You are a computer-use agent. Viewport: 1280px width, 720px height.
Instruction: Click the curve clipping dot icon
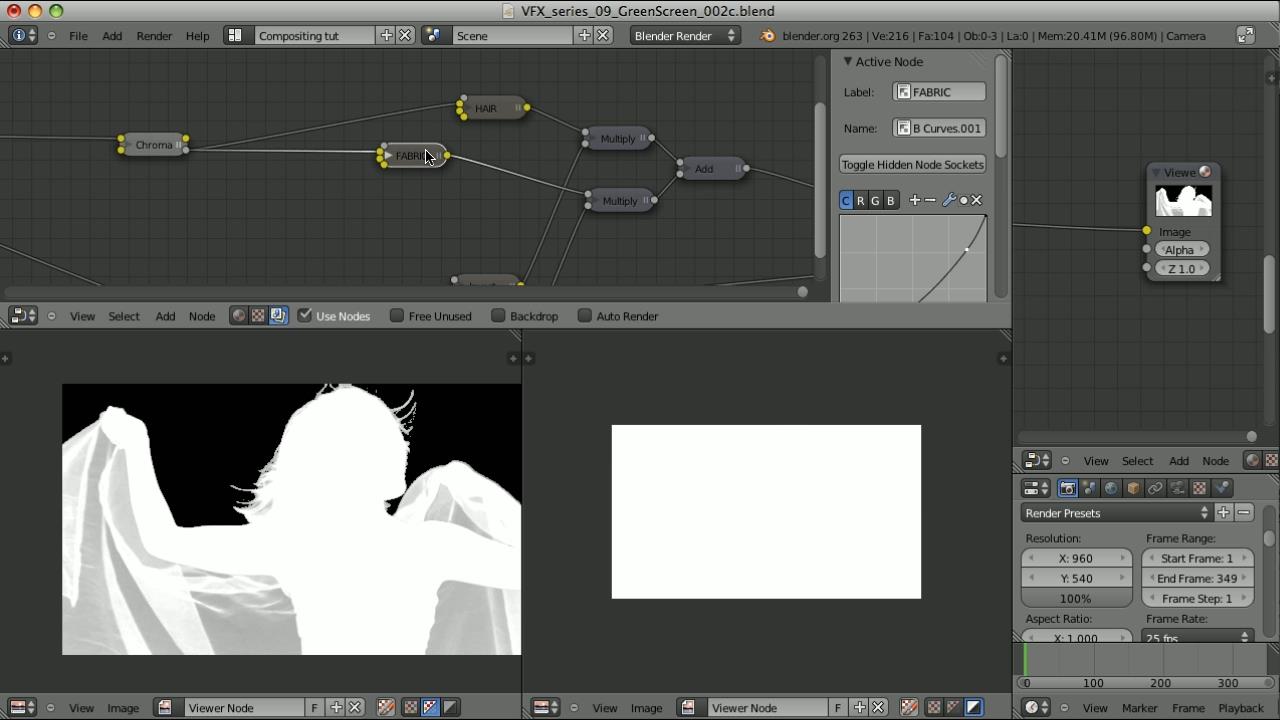pyautogui.click(x=964, y=200)
